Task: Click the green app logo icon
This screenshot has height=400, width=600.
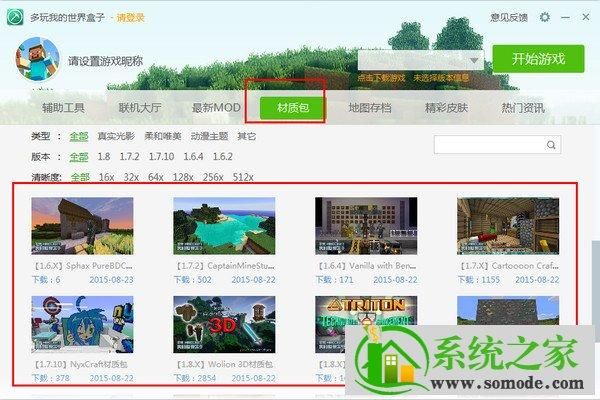Action: (x=19, y=17)
